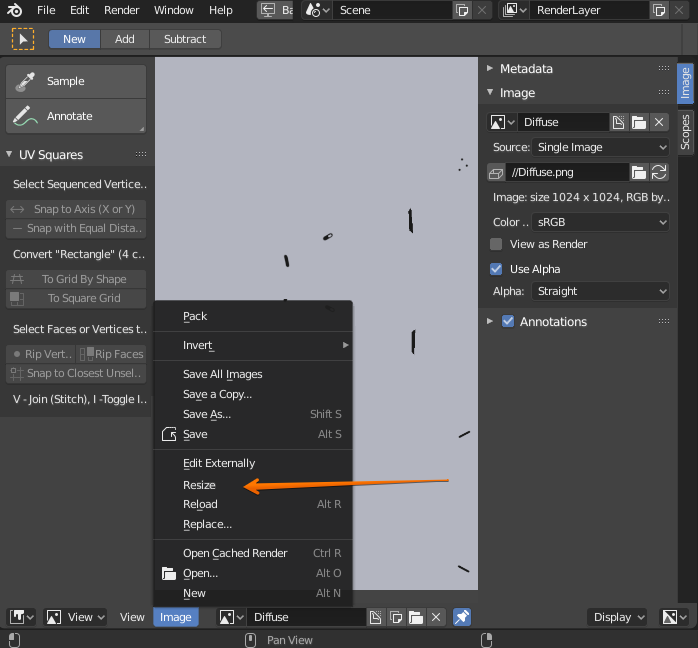Add a new view layer icon

[659, 10]
